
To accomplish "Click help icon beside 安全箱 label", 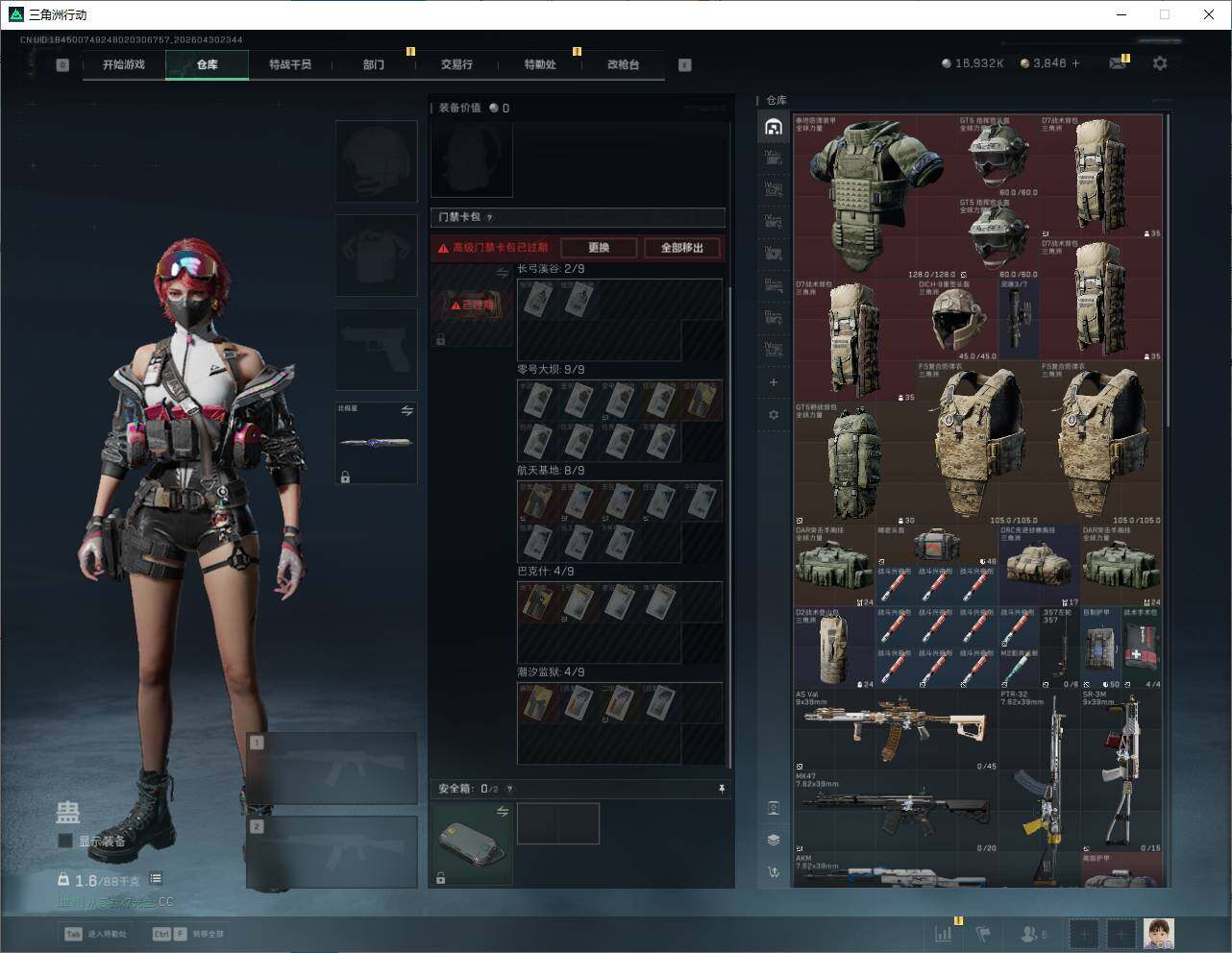I will (509, 789).
